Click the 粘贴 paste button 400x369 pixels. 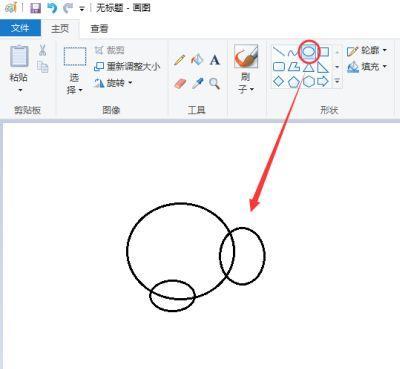coord(19,69)
